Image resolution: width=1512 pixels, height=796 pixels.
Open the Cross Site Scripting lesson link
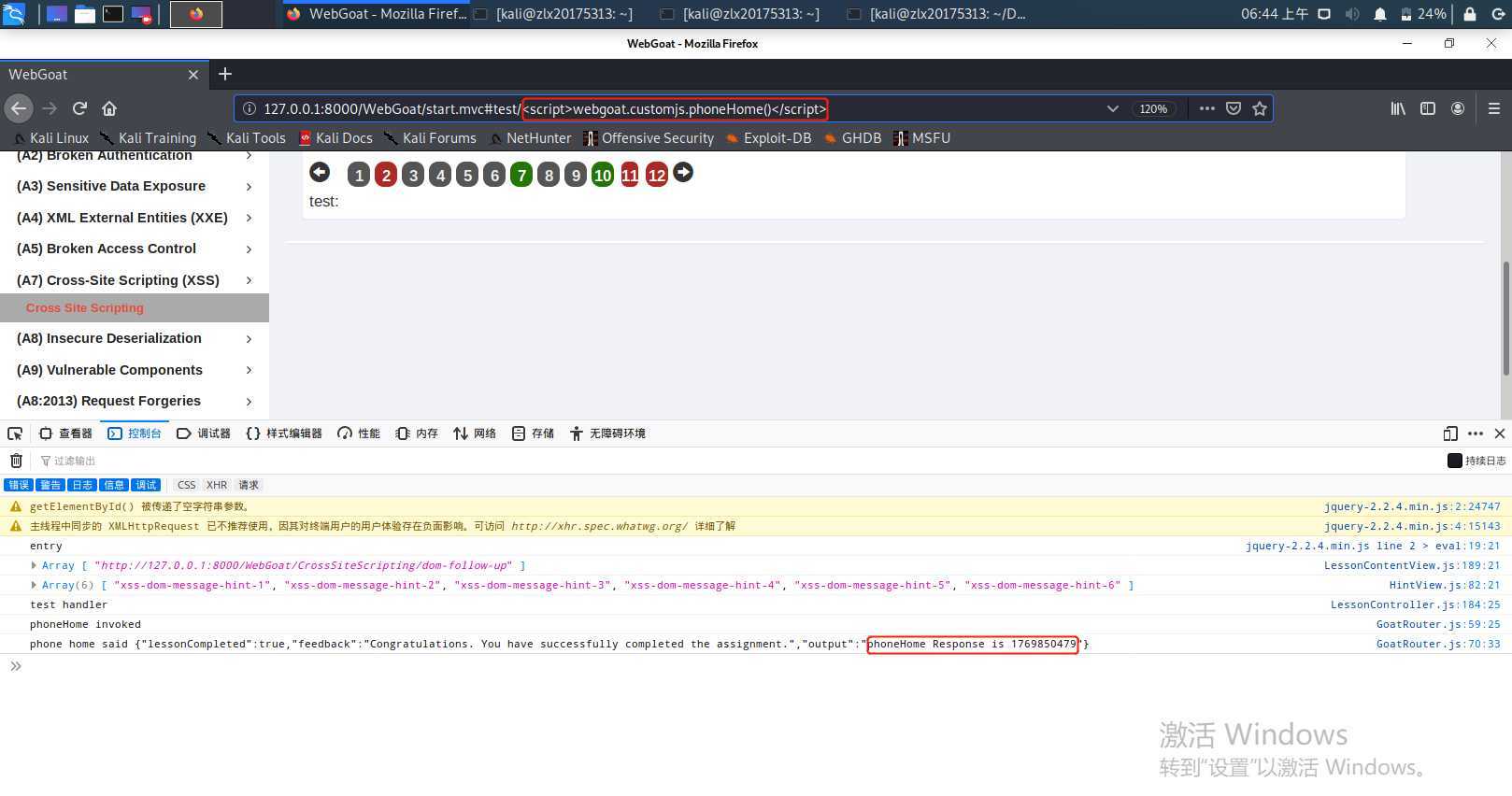[x=85, y=307]
